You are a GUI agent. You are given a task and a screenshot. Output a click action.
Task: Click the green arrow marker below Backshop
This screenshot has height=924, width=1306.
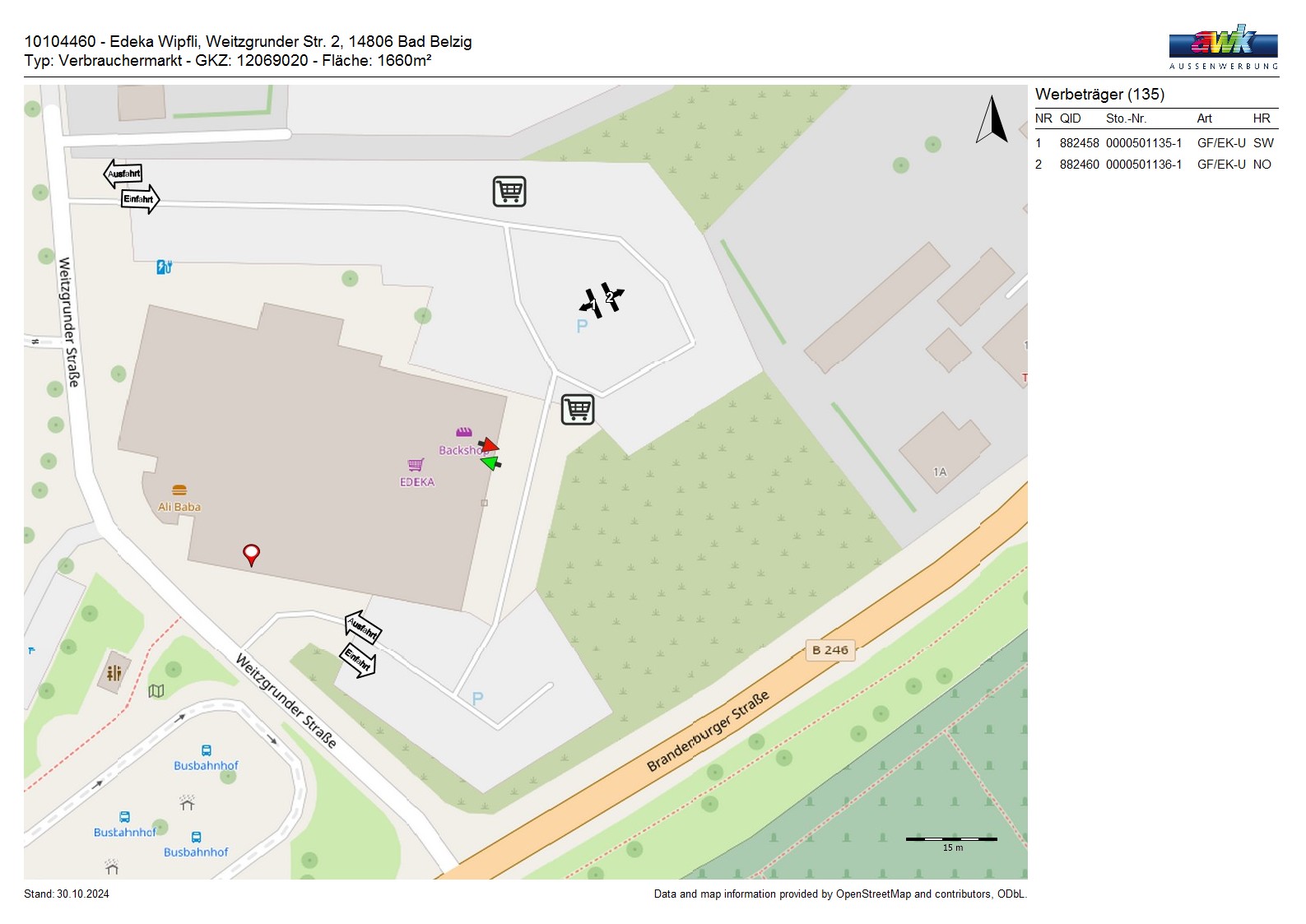[x=491, y=463]
